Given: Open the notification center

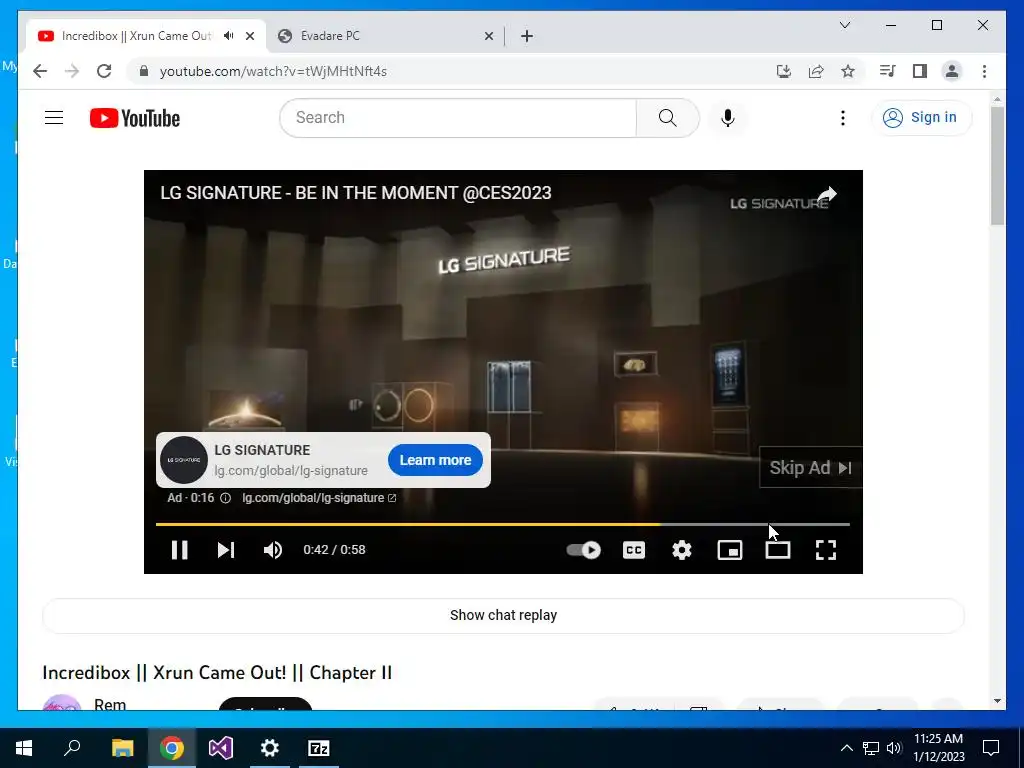Looking at the screenshot, I should 991,748.
